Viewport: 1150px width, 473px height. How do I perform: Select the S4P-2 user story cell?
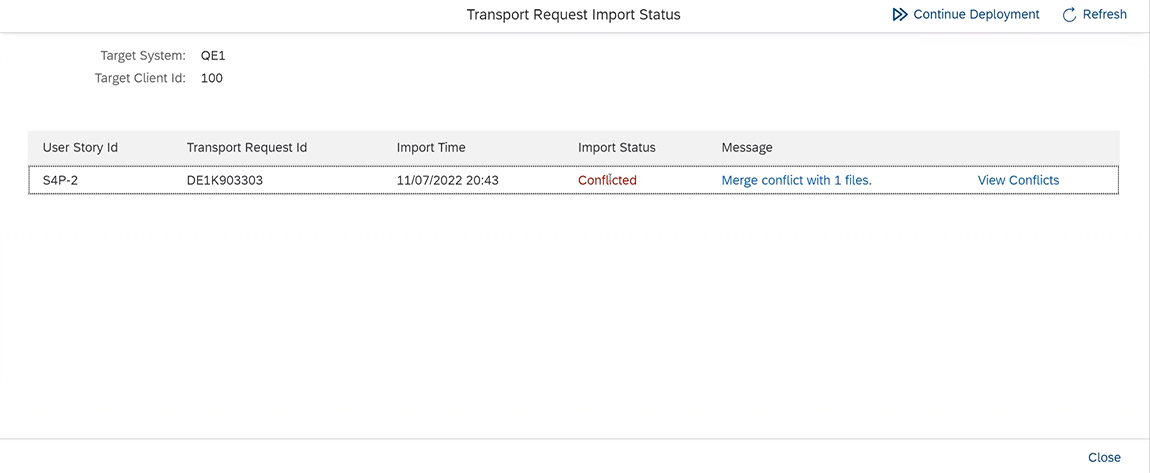coord(60,180)
